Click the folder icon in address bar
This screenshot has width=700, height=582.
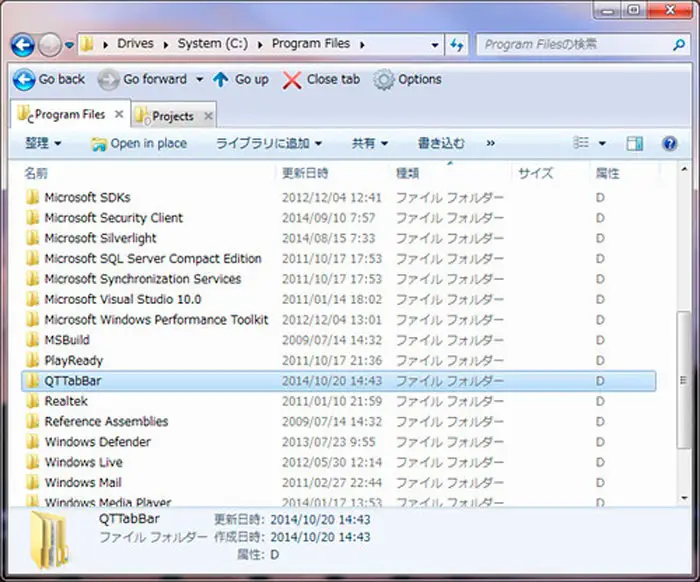[87, 44]
